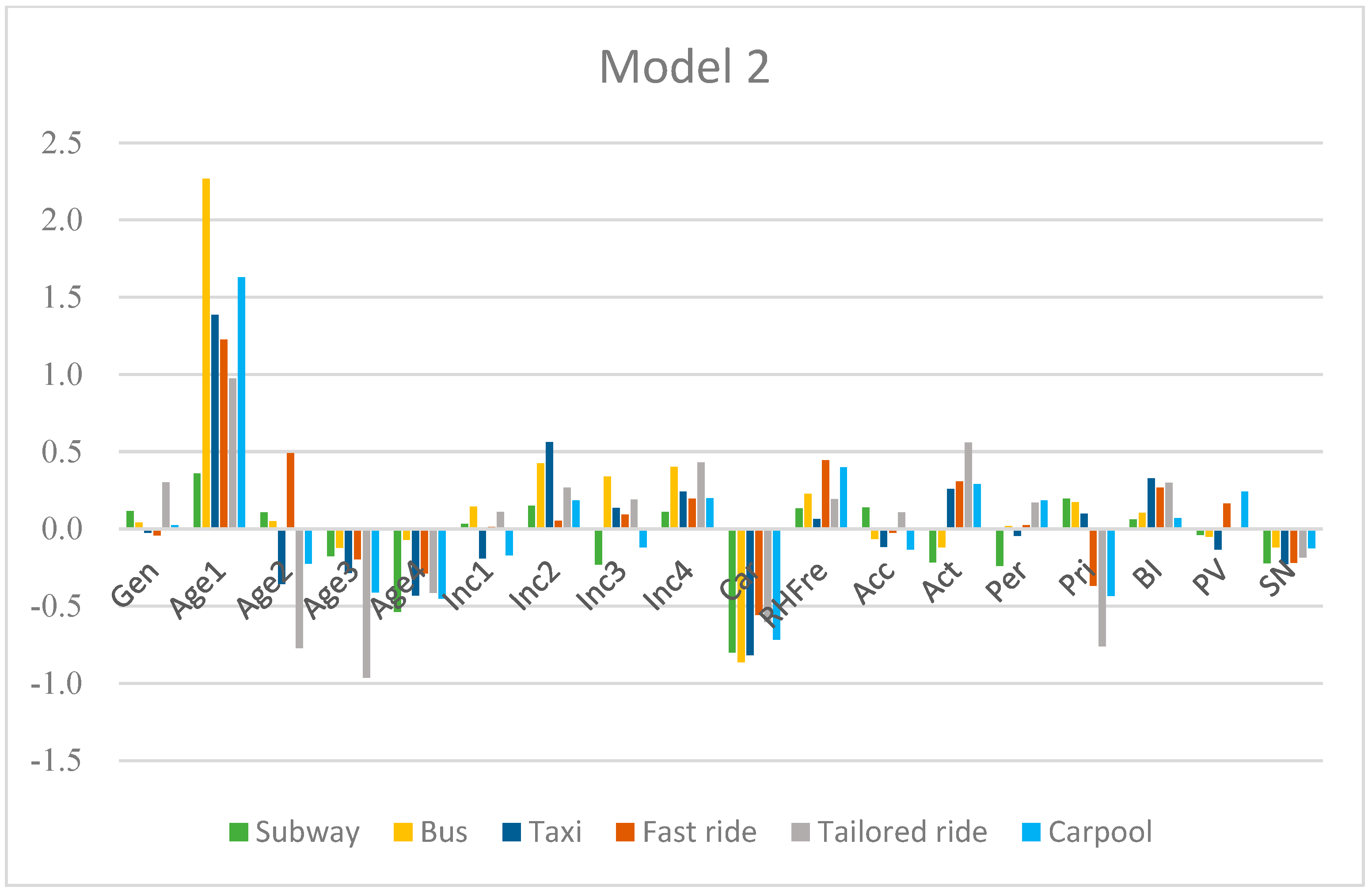
Task: Click the gray Tailored ride bar at Act
Action: [x=968, y=485]
